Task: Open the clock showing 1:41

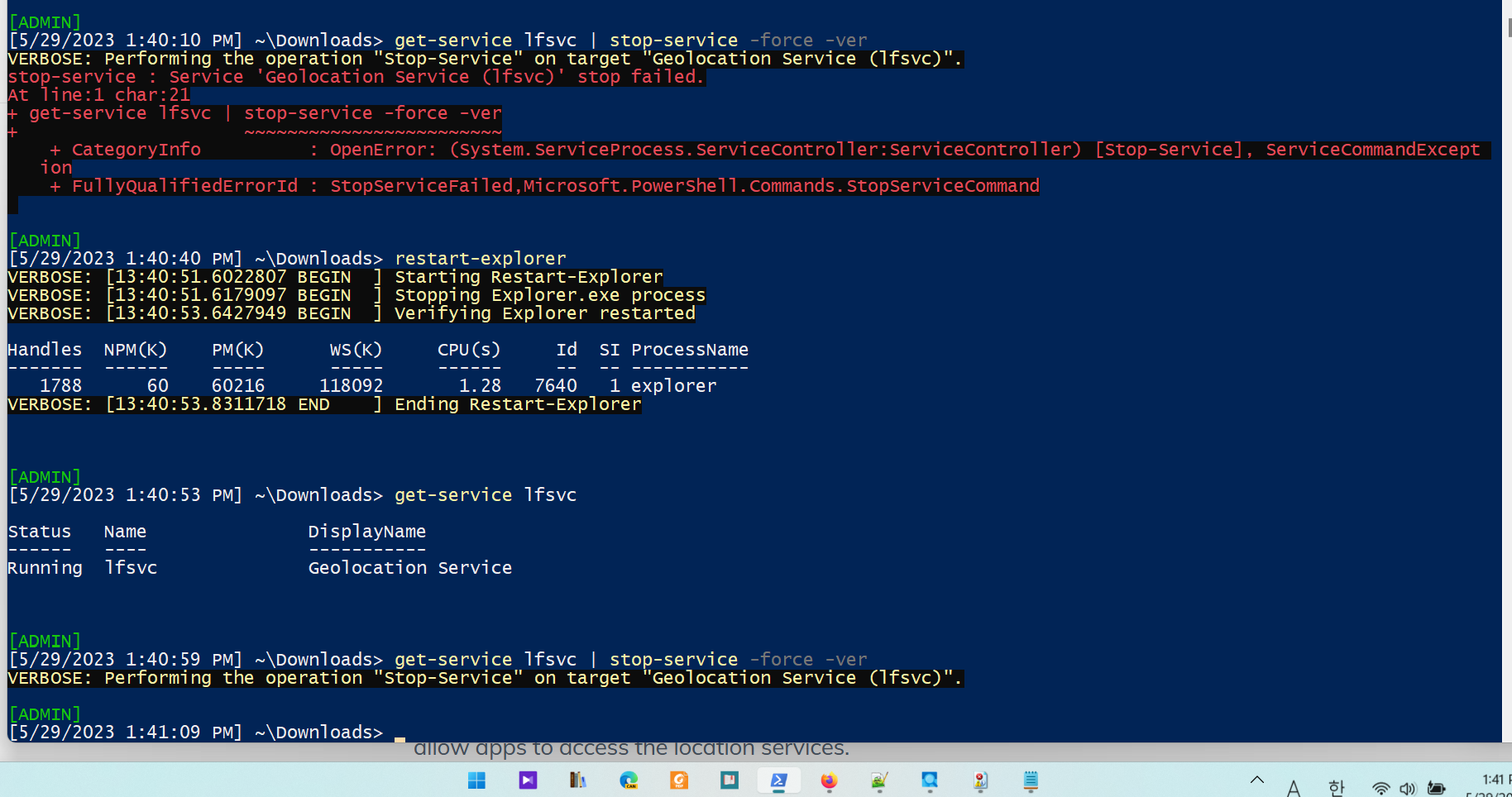Action: pos(1495,780)
